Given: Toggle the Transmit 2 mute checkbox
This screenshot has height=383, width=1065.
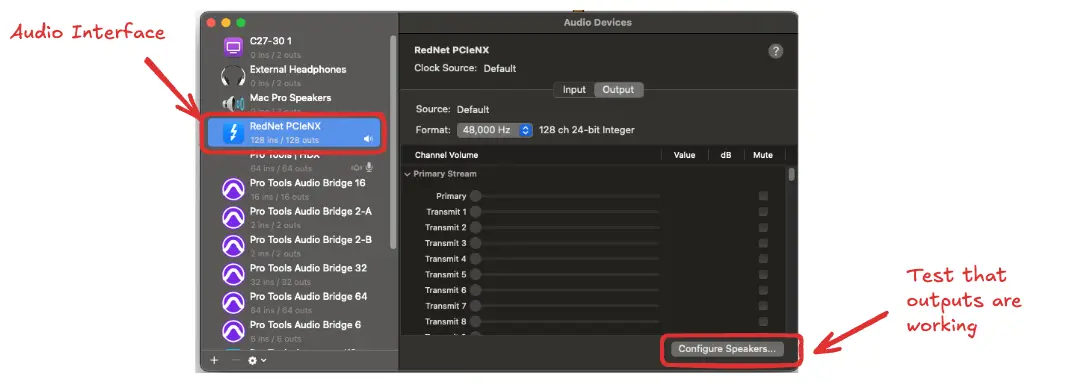Looking at the screenshot, I should coord(763,227).
